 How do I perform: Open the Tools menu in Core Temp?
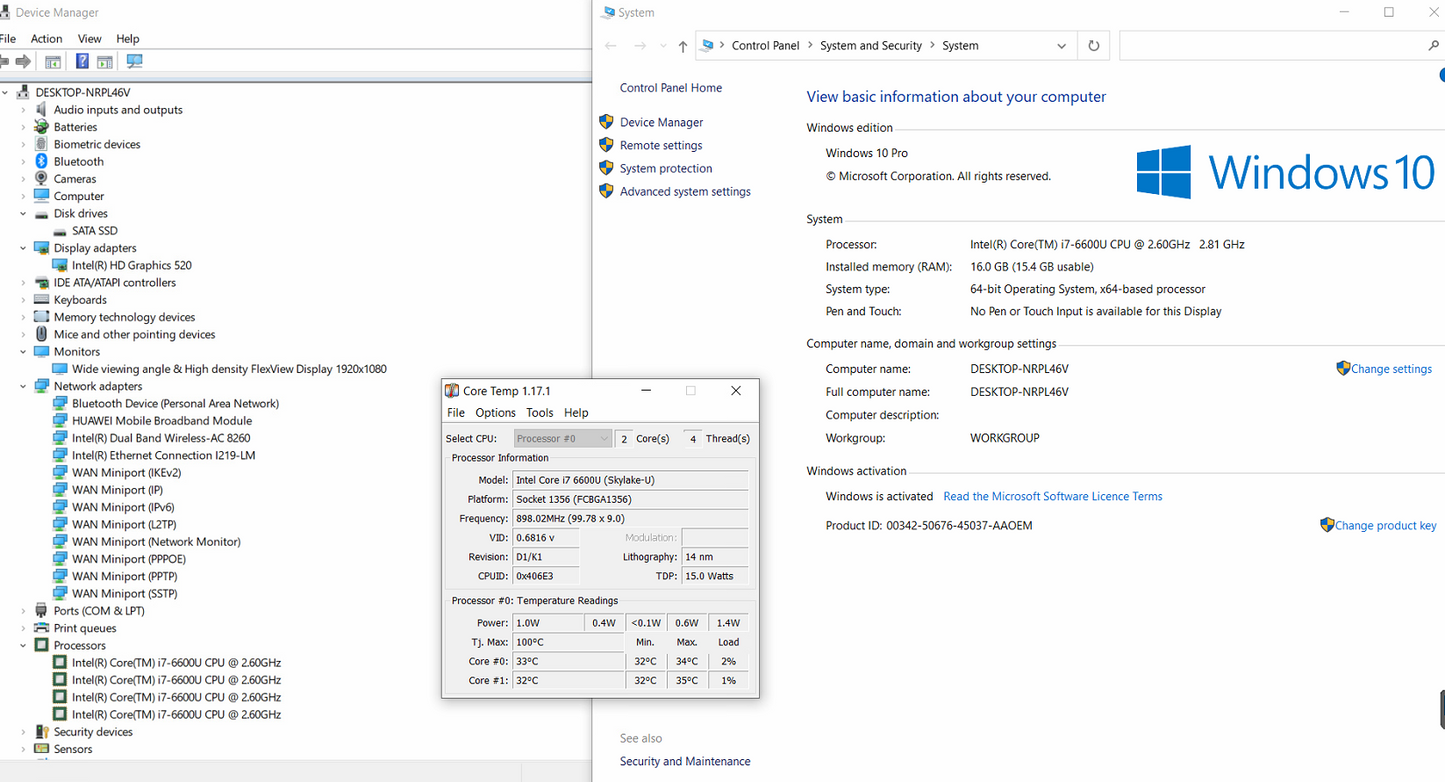pyautogui.click(x=539, y=412)
